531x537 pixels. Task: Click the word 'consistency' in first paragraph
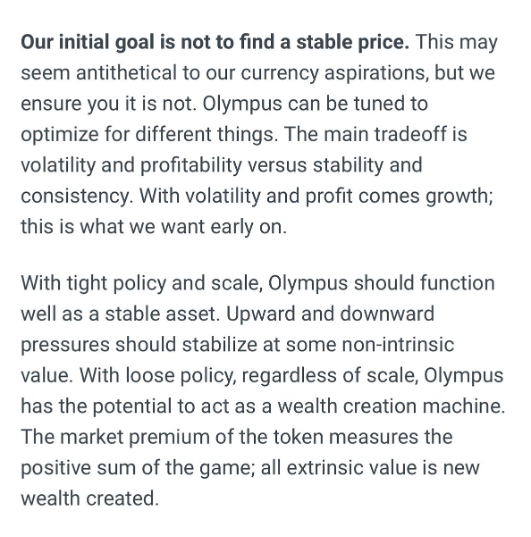[x=77, y=196]
